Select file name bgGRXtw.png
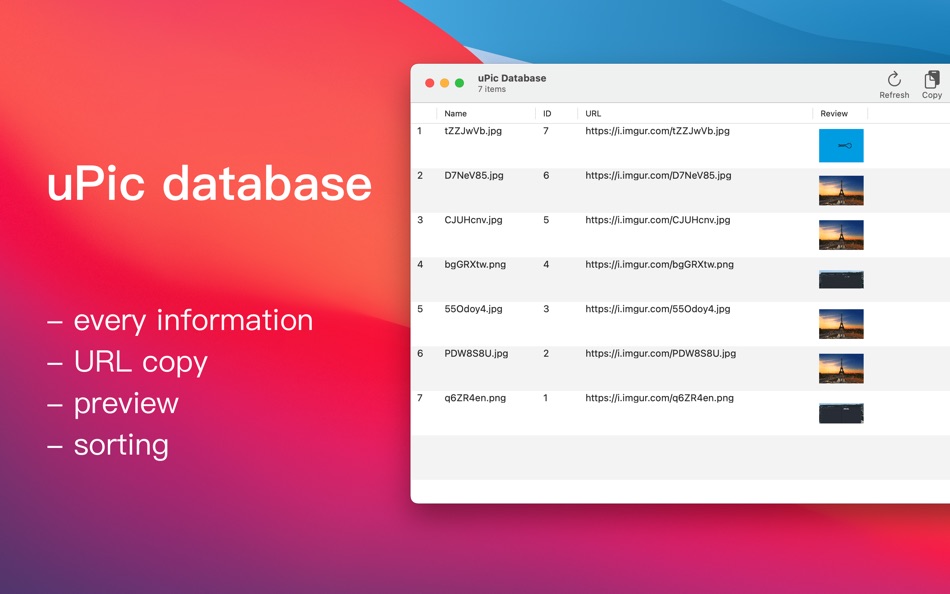The width and height of the screenshot is (950, 594). [x=475, y=264]
